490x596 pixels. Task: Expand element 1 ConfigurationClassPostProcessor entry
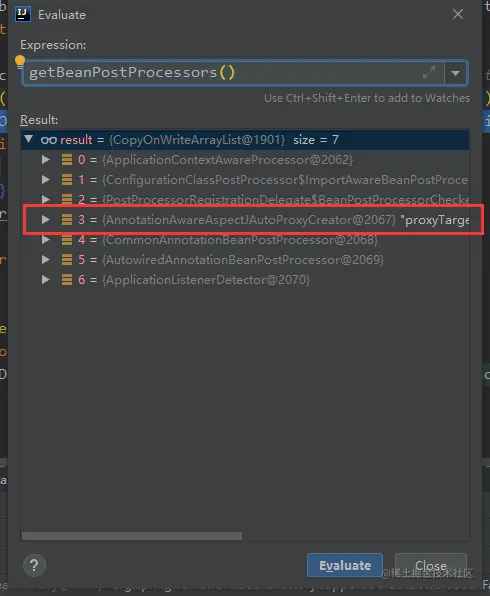click(46, 179)
